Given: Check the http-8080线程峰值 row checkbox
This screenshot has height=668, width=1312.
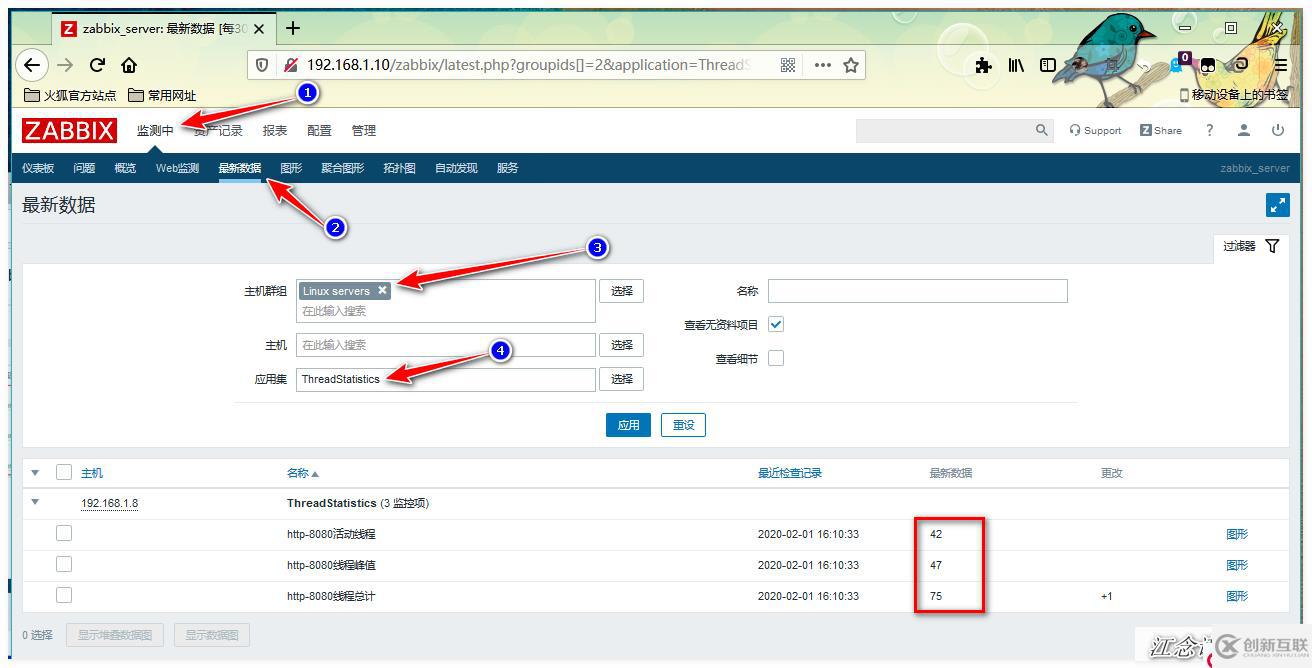Looking at the screenshot, I should (x=64, y=564).
